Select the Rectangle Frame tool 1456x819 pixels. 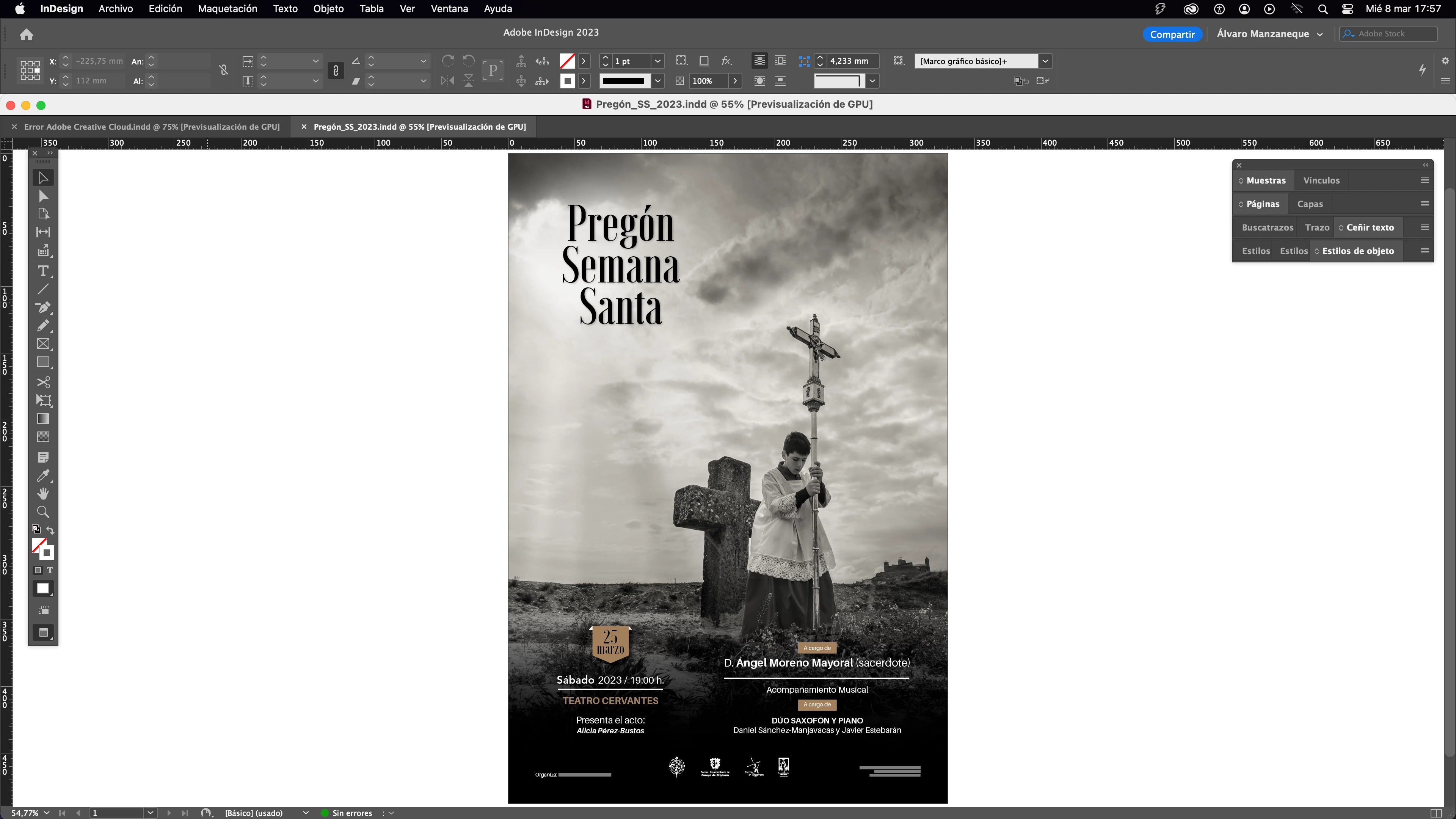coord(43,344)
